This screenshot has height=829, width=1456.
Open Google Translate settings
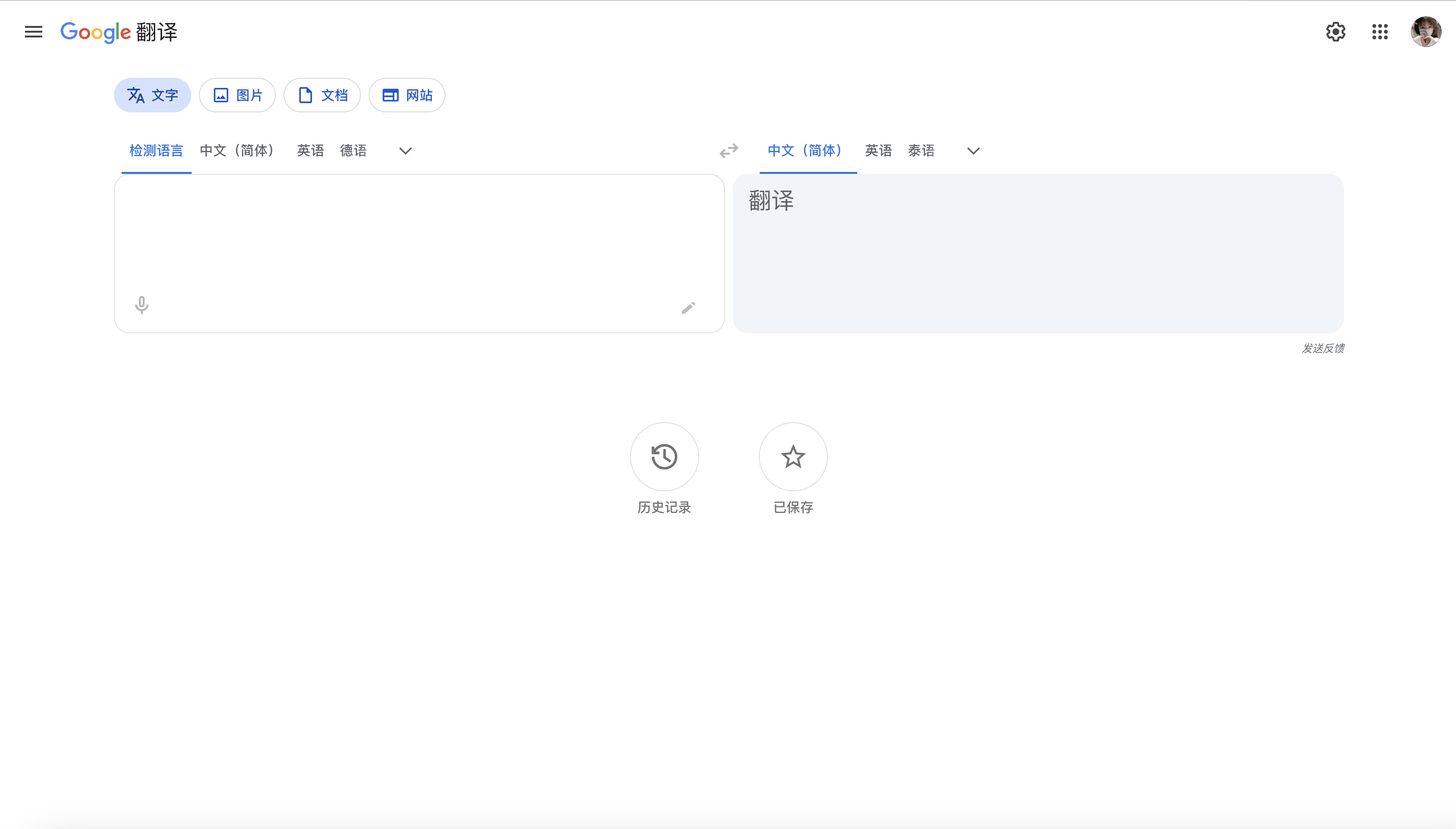pyautogui.click(x=1335, y=31)
